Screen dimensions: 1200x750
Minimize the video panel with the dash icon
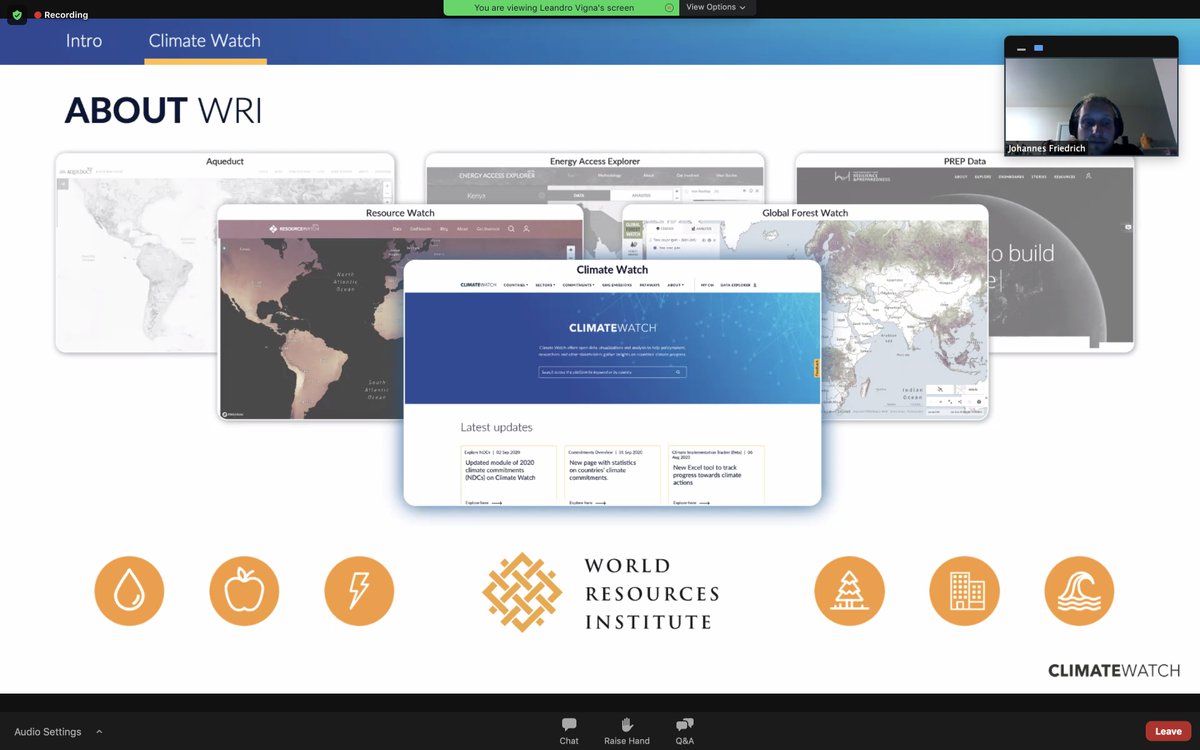pyautogui.click(x=1022, y=48)
